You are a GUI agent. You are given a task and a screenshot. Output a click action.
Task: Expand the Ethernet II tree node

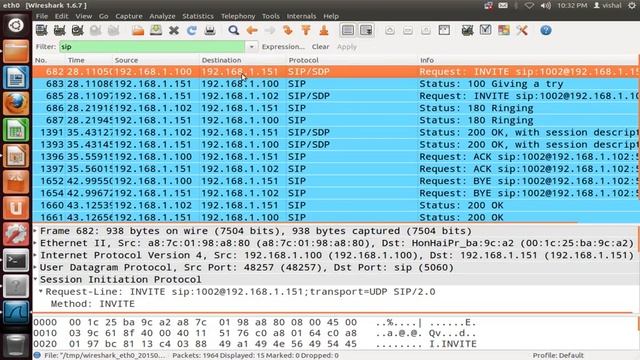tap(36, 243)
